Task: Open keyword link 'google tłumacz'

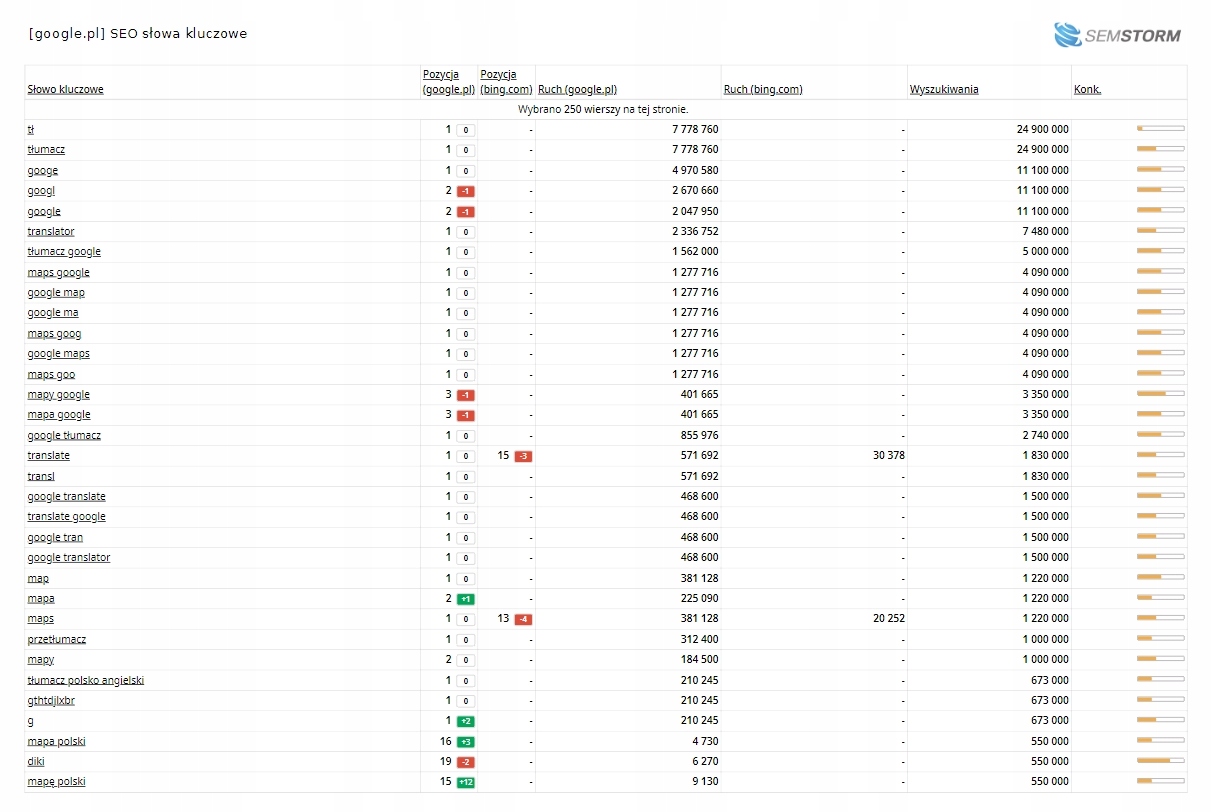Action: click(64, 436)
